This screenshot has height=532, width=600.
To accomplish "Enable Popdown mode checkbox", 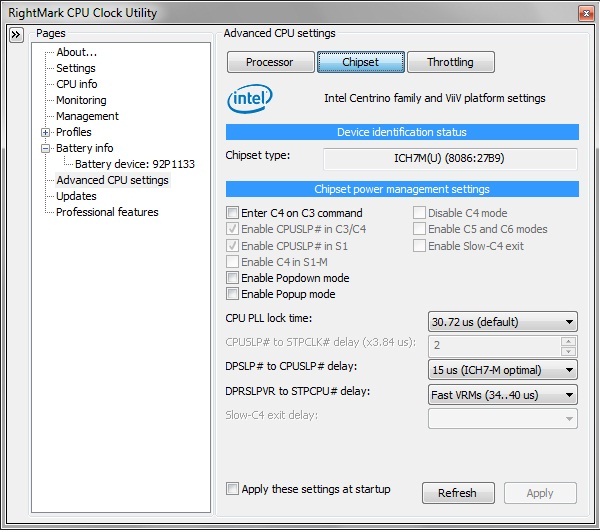I will pos(232,278).
